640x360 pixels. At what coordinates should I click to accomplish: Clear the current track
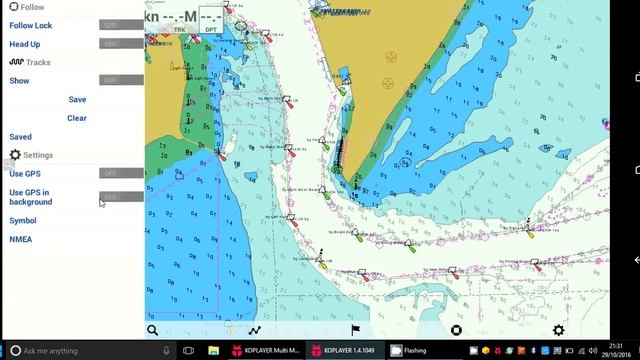pyautogui.click(x=77, y=118)
